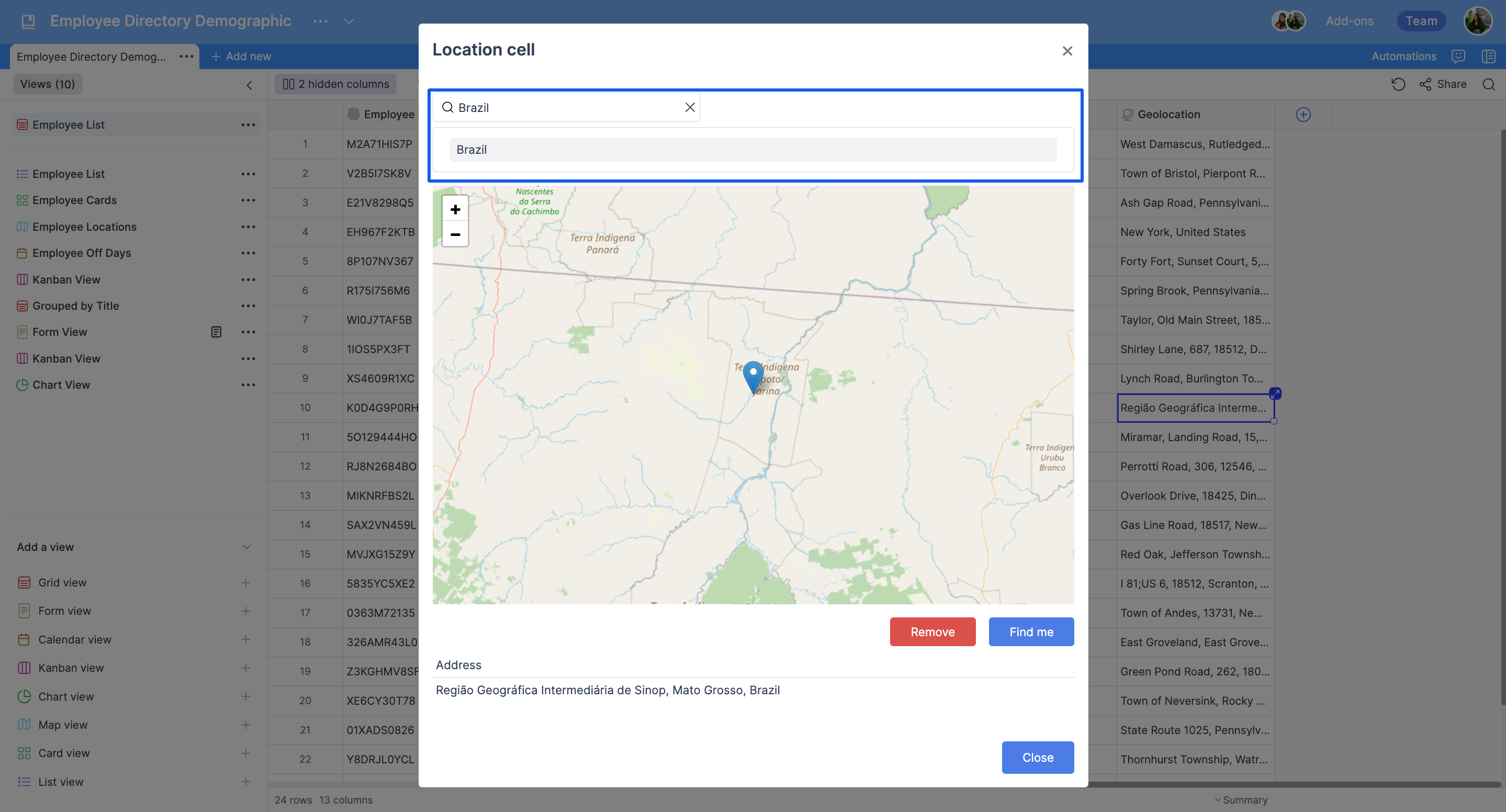Image resolution: width=1506 pixels, height=812 pixels.
Task: Select the Map view option in the sidebar
Action: tap(63, 724)
